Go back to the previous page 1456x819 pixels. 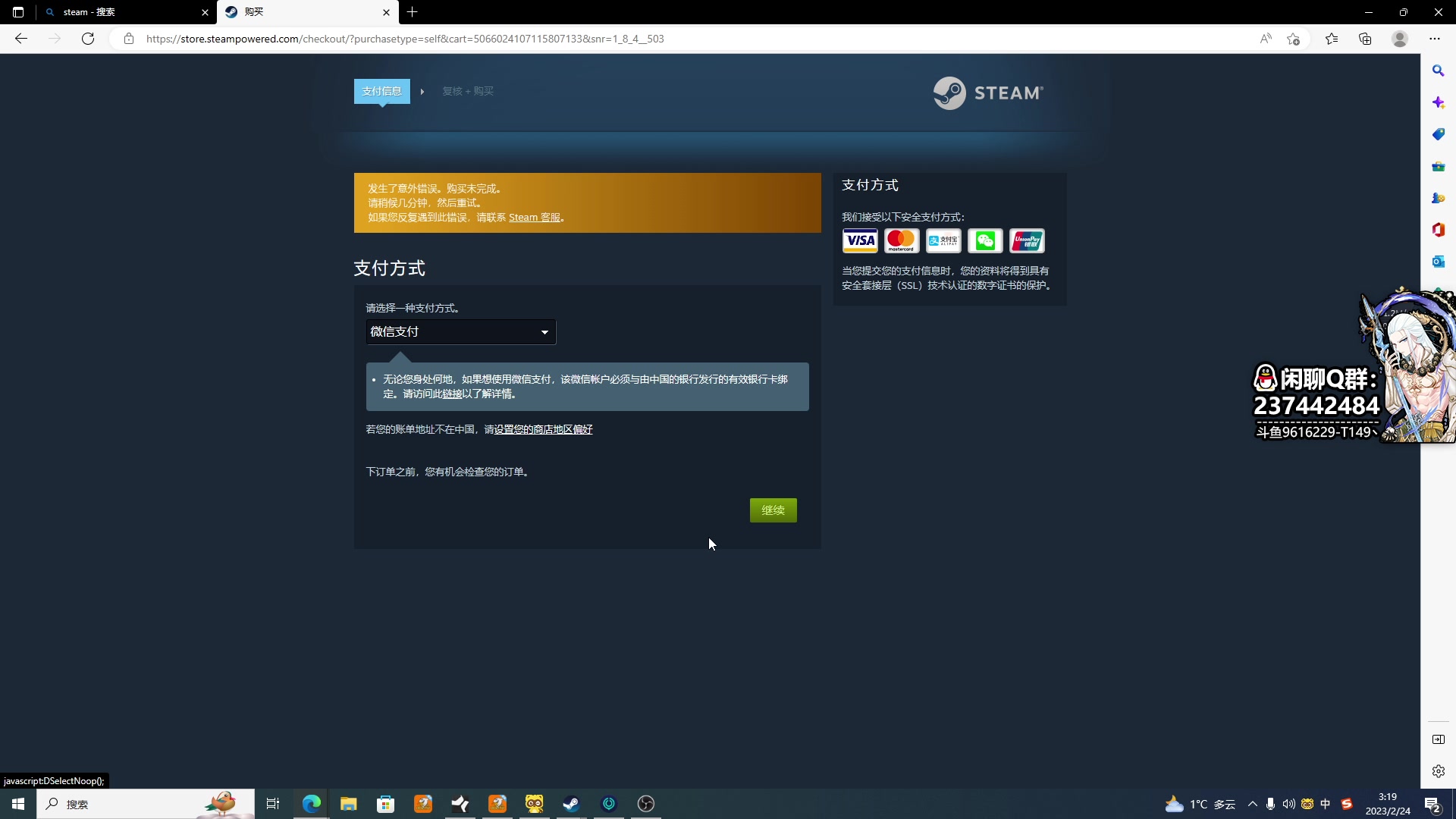tap(21, 39)
